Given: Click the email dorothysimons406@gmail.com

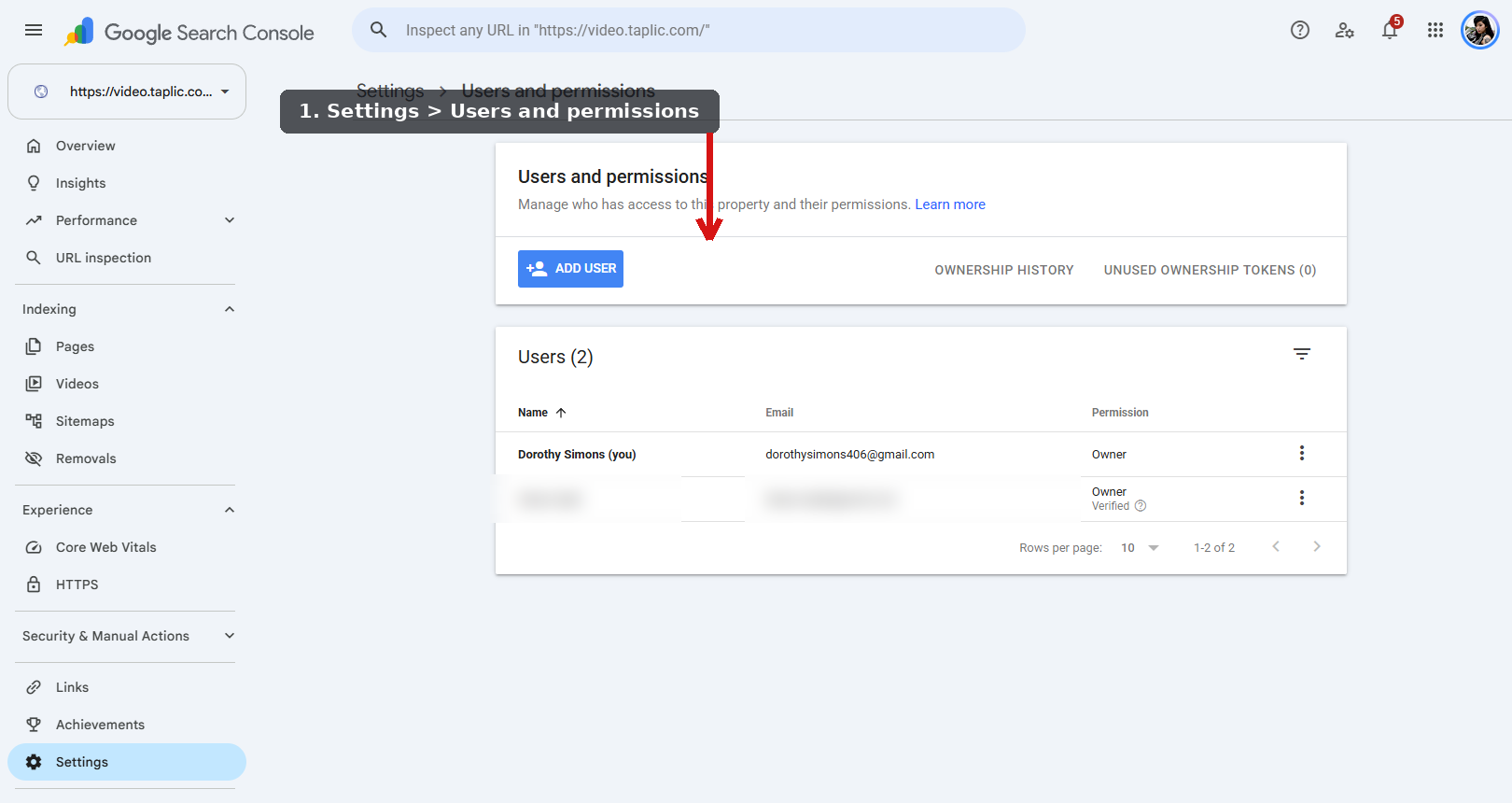Looking at the screenshot, I should [850, 455].
